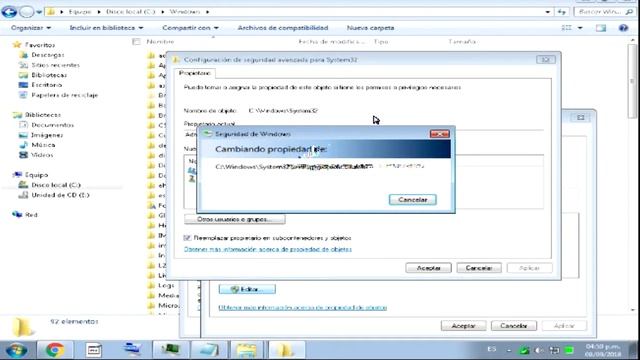Sort by the Nombre column header
Image resolution: width=640 pixels, height=360 pixels.
(x=160, y=42)
